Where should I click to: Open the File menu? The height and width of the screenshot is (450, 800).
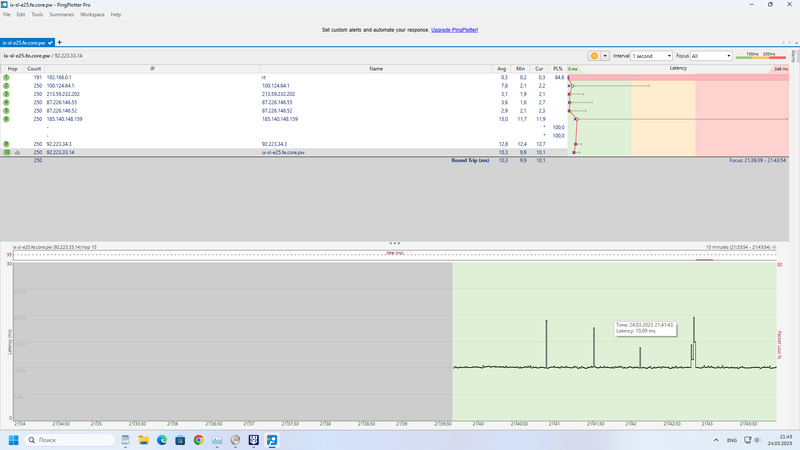(x=7, y=15)
